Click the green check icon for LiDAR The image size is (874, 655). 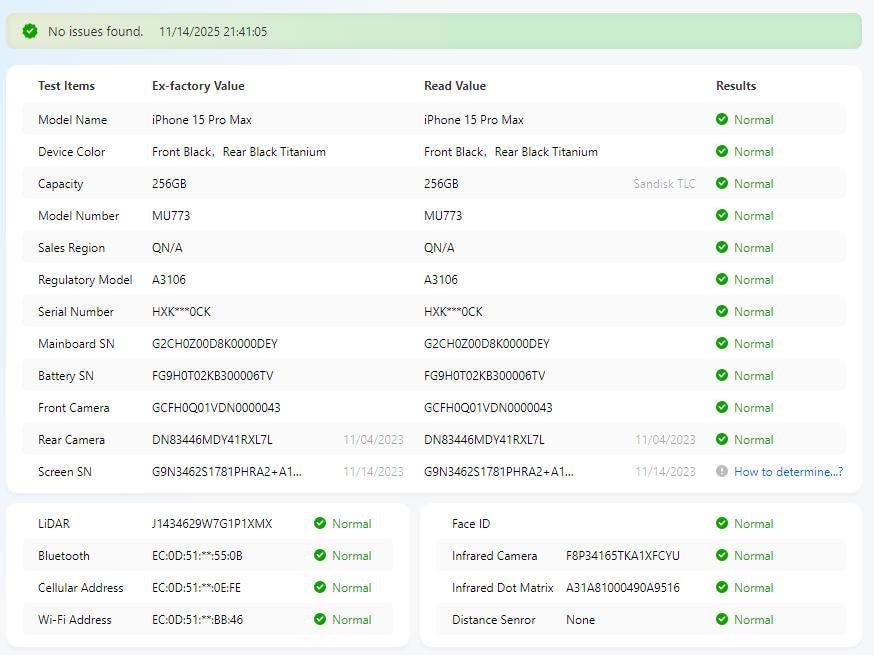click(320, 524)
